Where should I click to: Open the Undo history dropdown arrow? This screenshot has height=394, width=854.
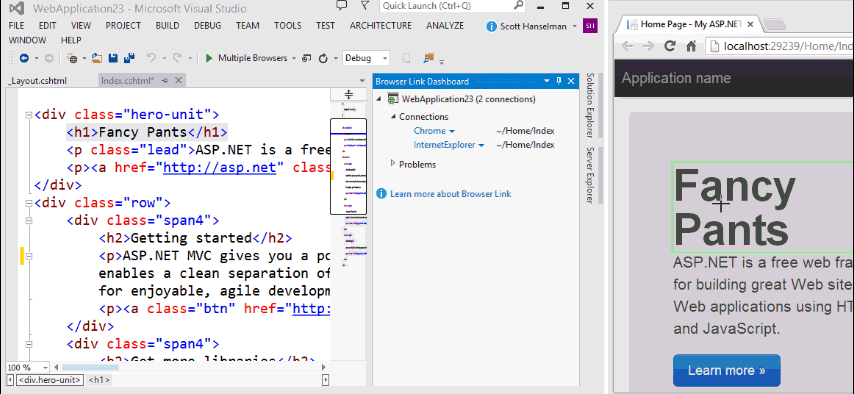point(163,58)
